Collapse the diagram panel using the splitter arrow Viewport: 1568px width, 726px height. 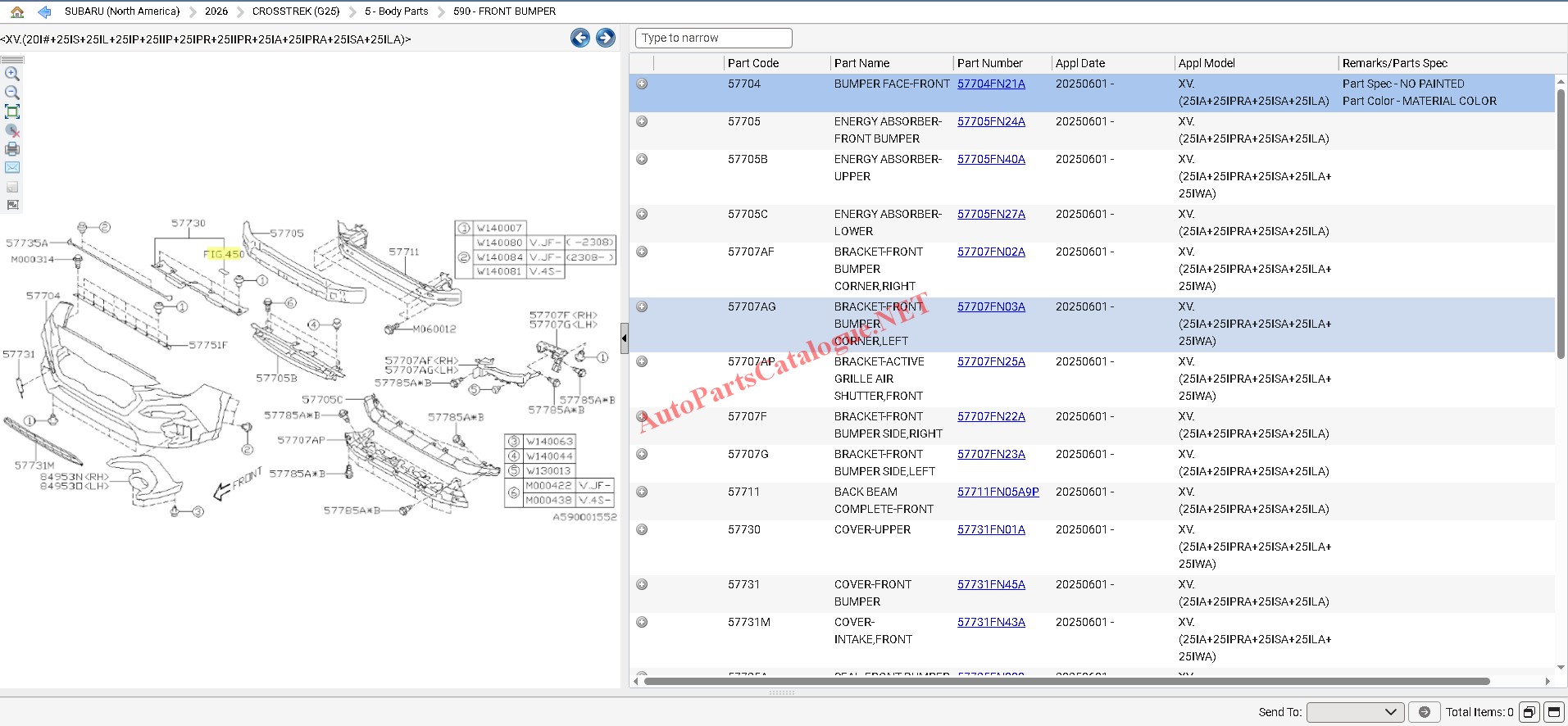tap(625, 338)
